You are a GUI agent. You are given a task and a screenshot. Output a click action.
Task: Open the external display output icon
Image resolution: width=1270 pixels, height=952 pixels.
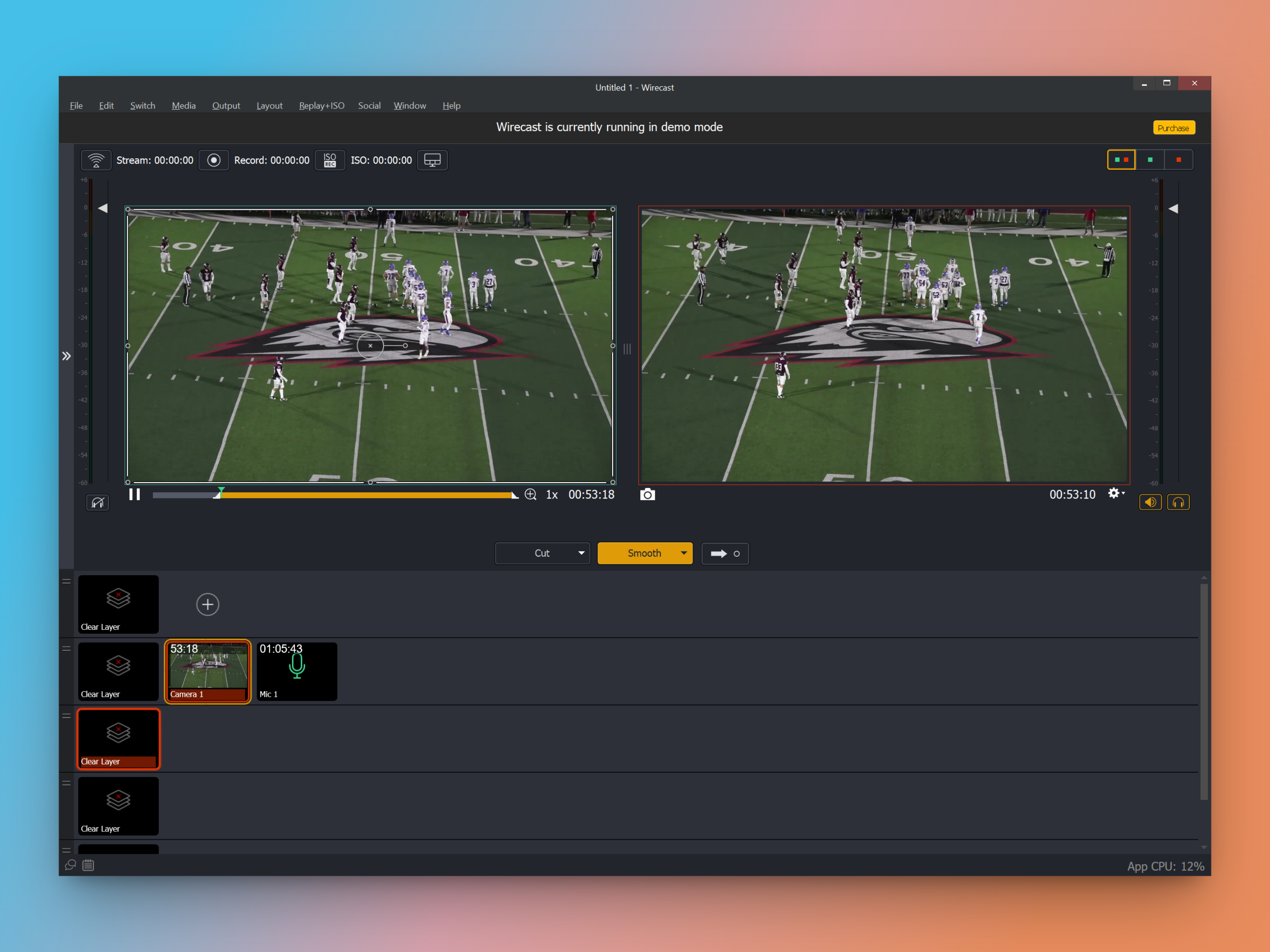tap(432, 160)
